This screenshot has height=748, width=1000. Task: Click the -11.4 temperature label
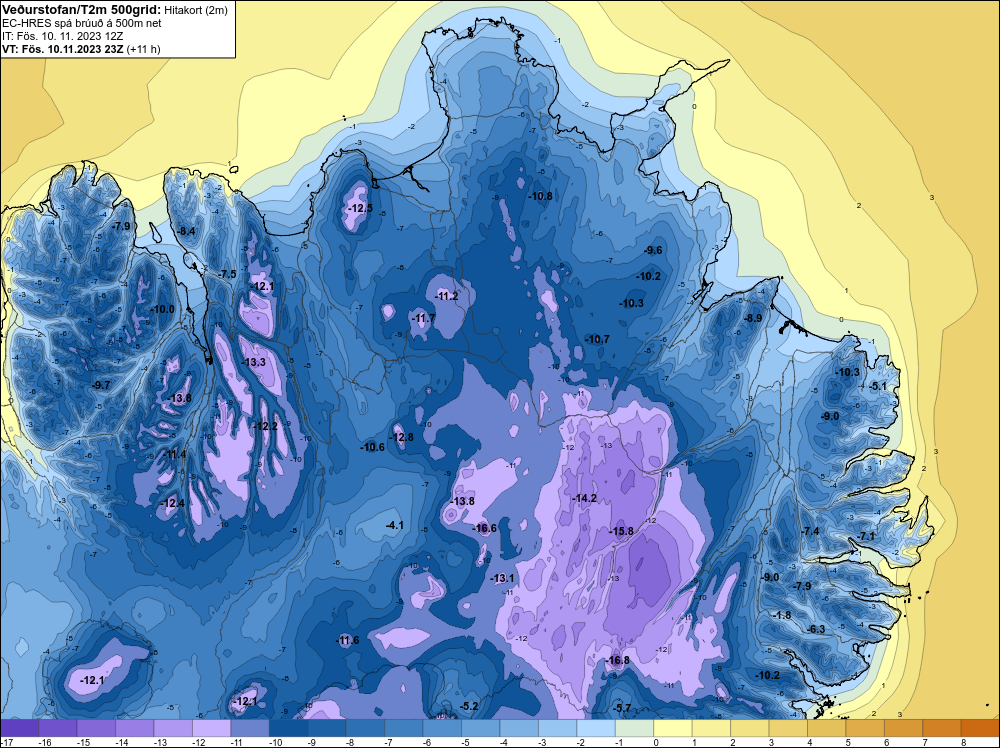174,455
